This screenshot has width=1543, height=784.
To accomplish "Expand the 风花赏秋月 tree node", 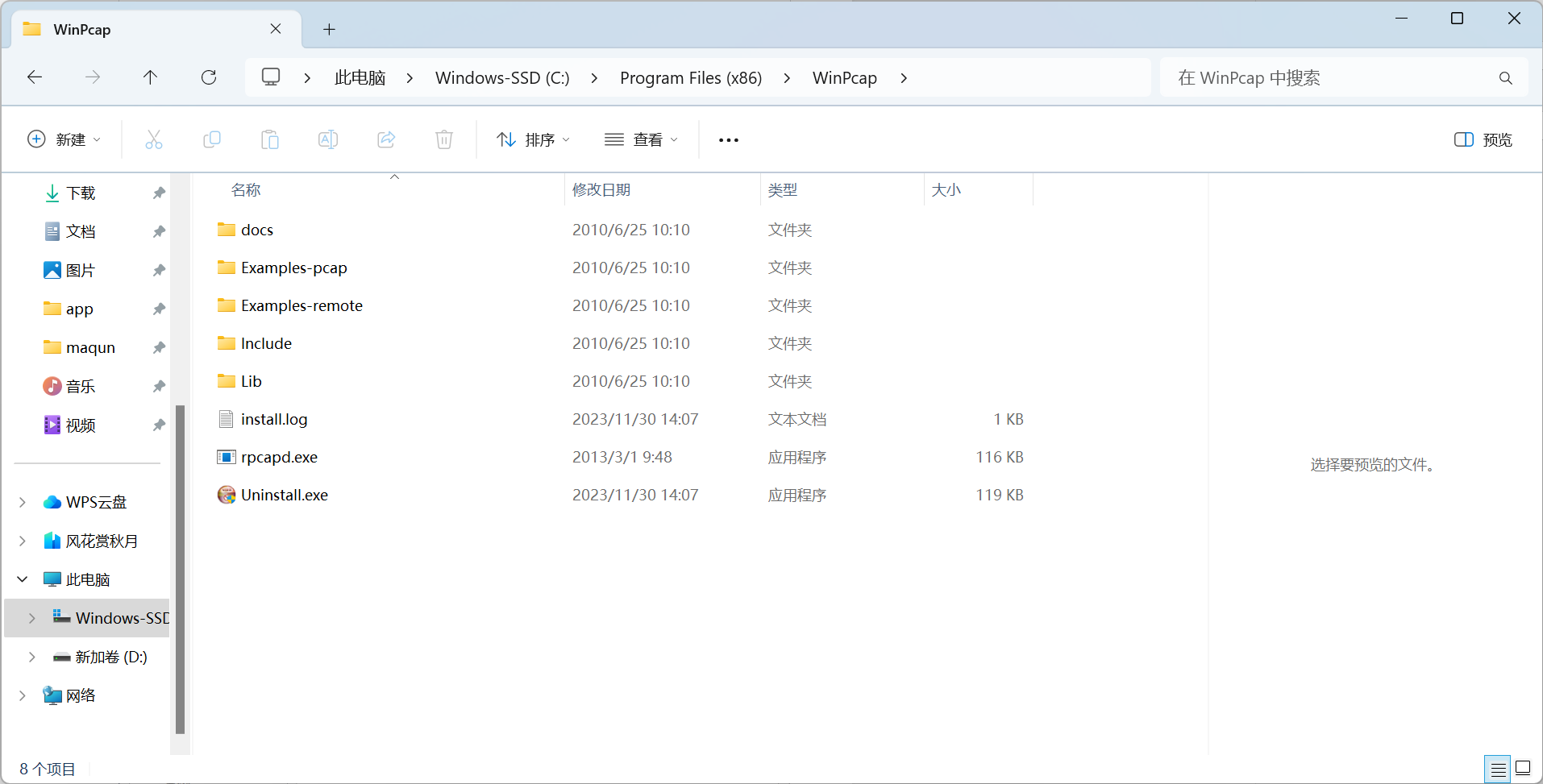I will click(23, 541).
